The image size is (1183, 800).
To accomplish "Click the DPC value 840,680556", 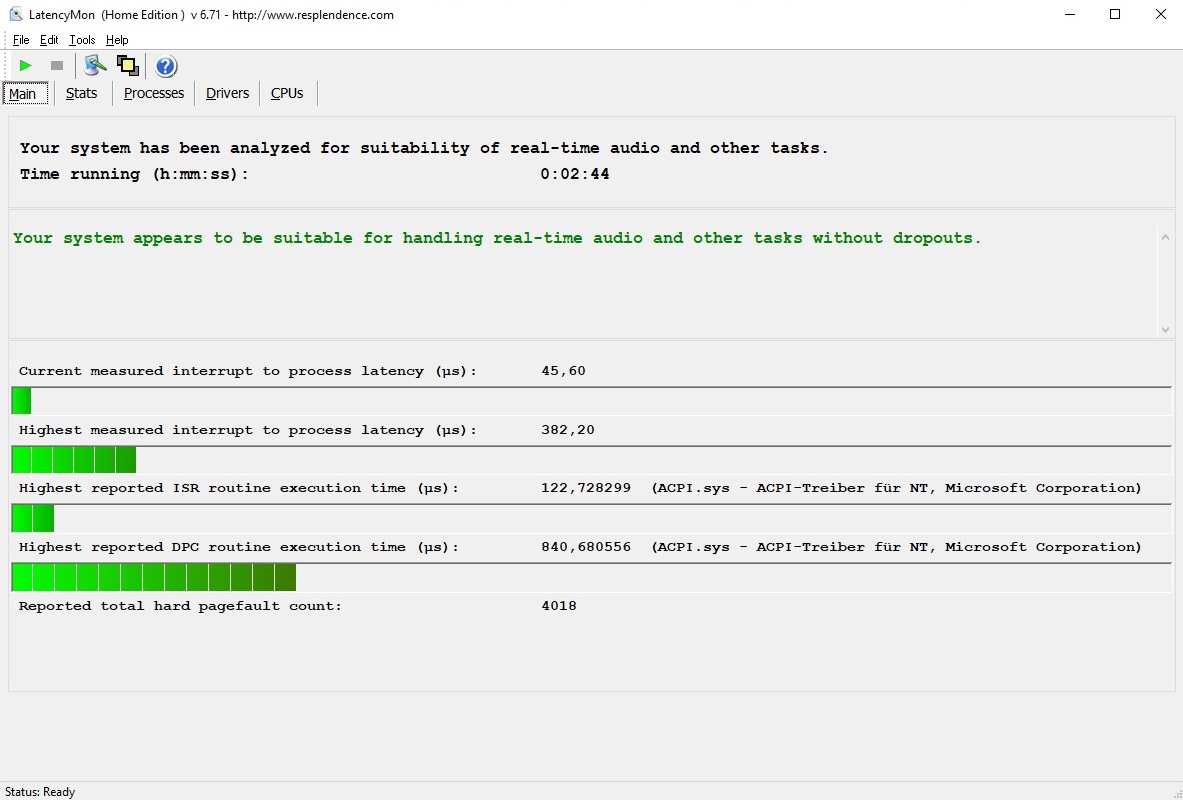I will click(x=586, y=546).
